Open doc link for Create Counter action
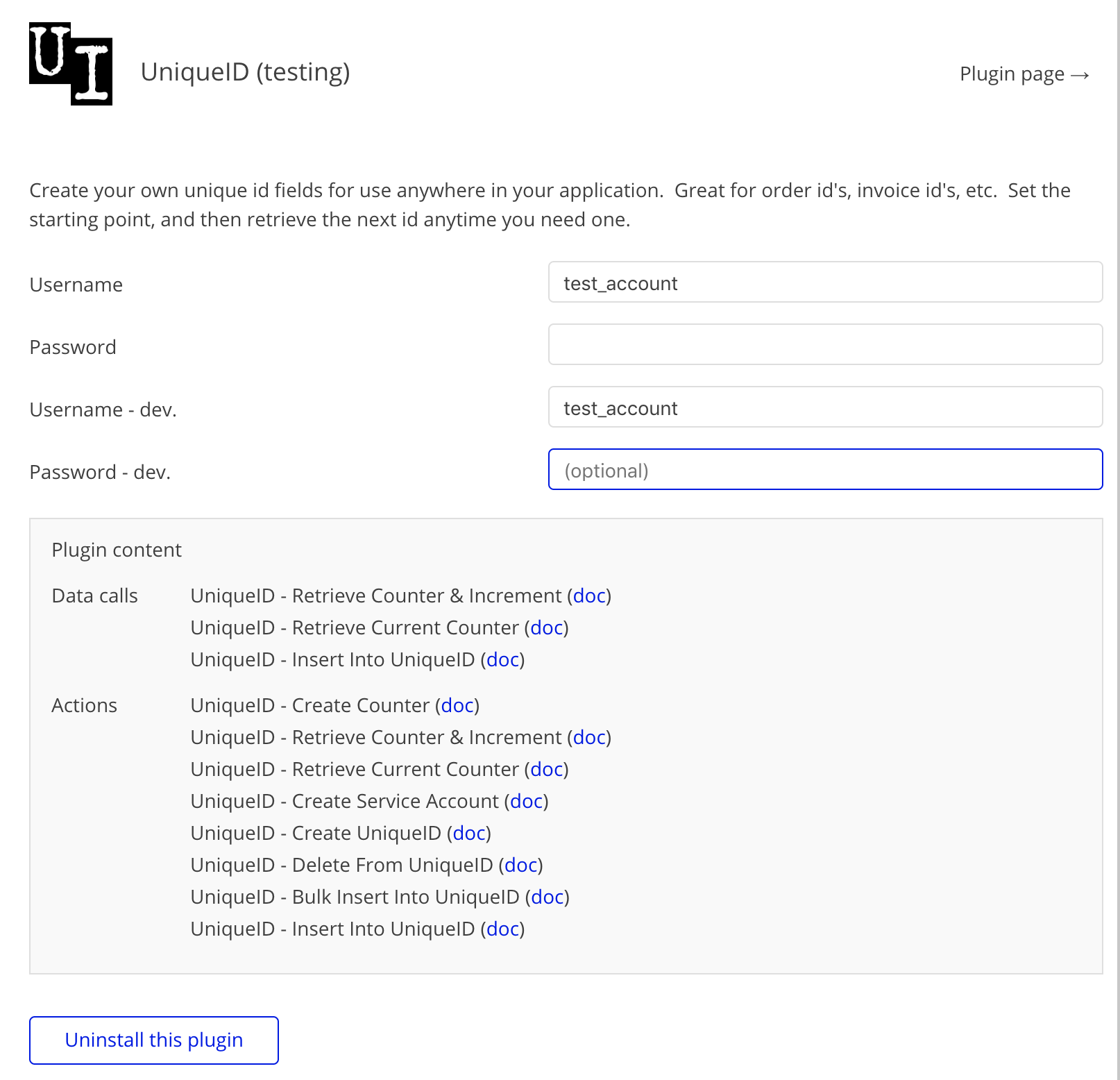The width and height of the screenshot is (1120, 1080). tap(457, 705)
